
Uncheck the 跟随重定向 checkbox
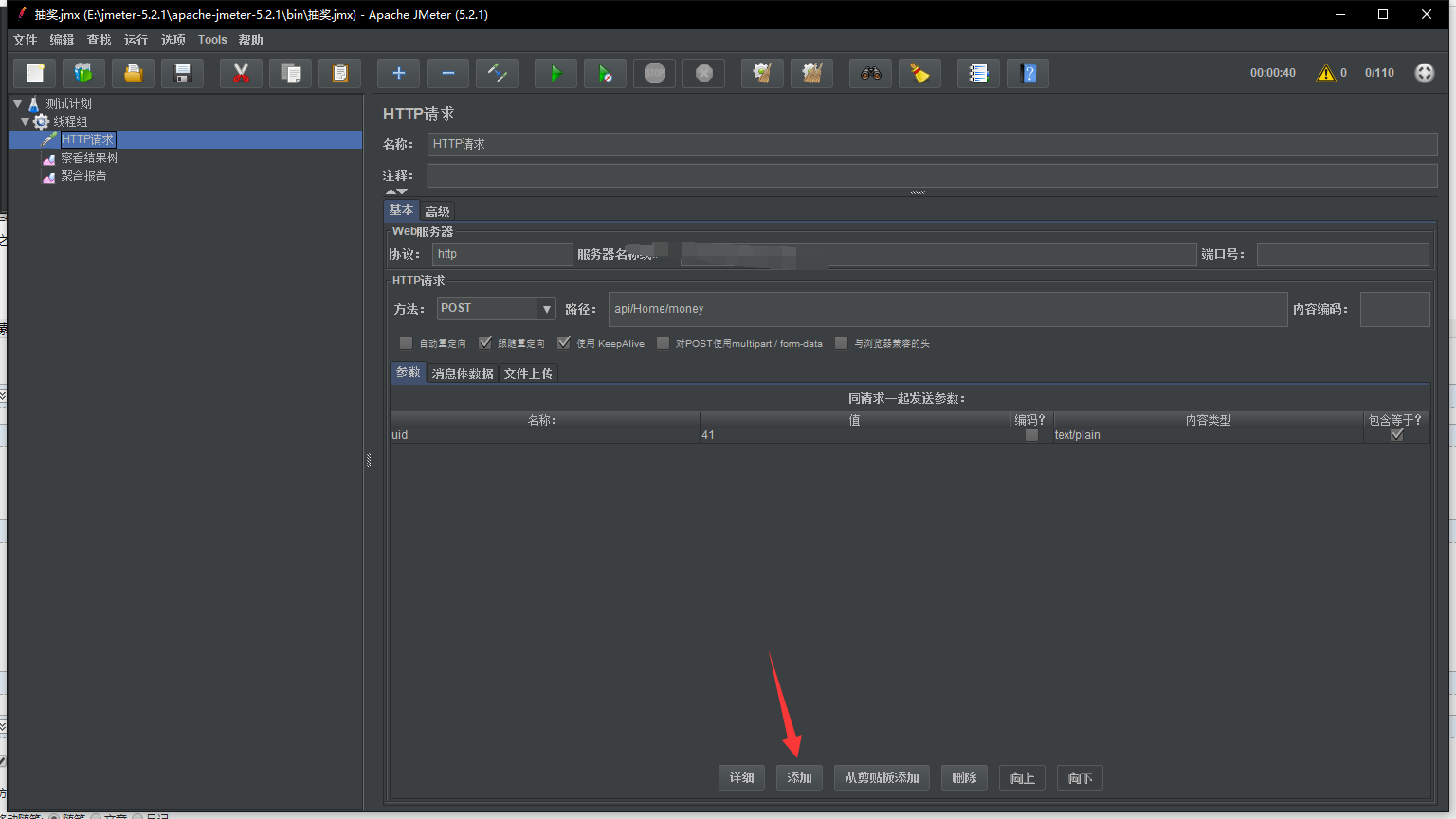(485, 343)
